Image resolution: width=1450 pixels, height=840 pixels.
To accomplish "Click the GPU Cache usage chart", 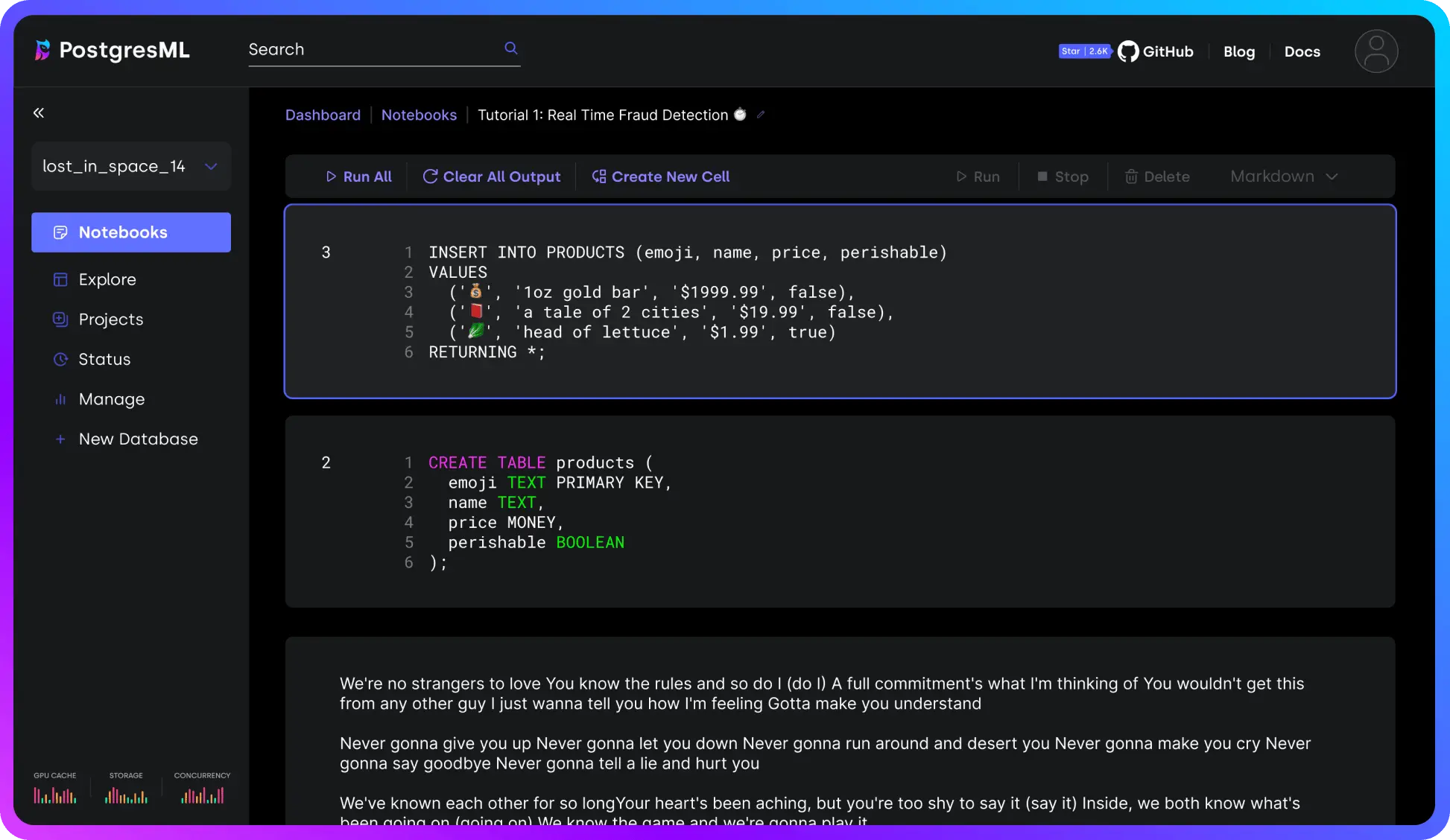I will (x=55, y=796).
